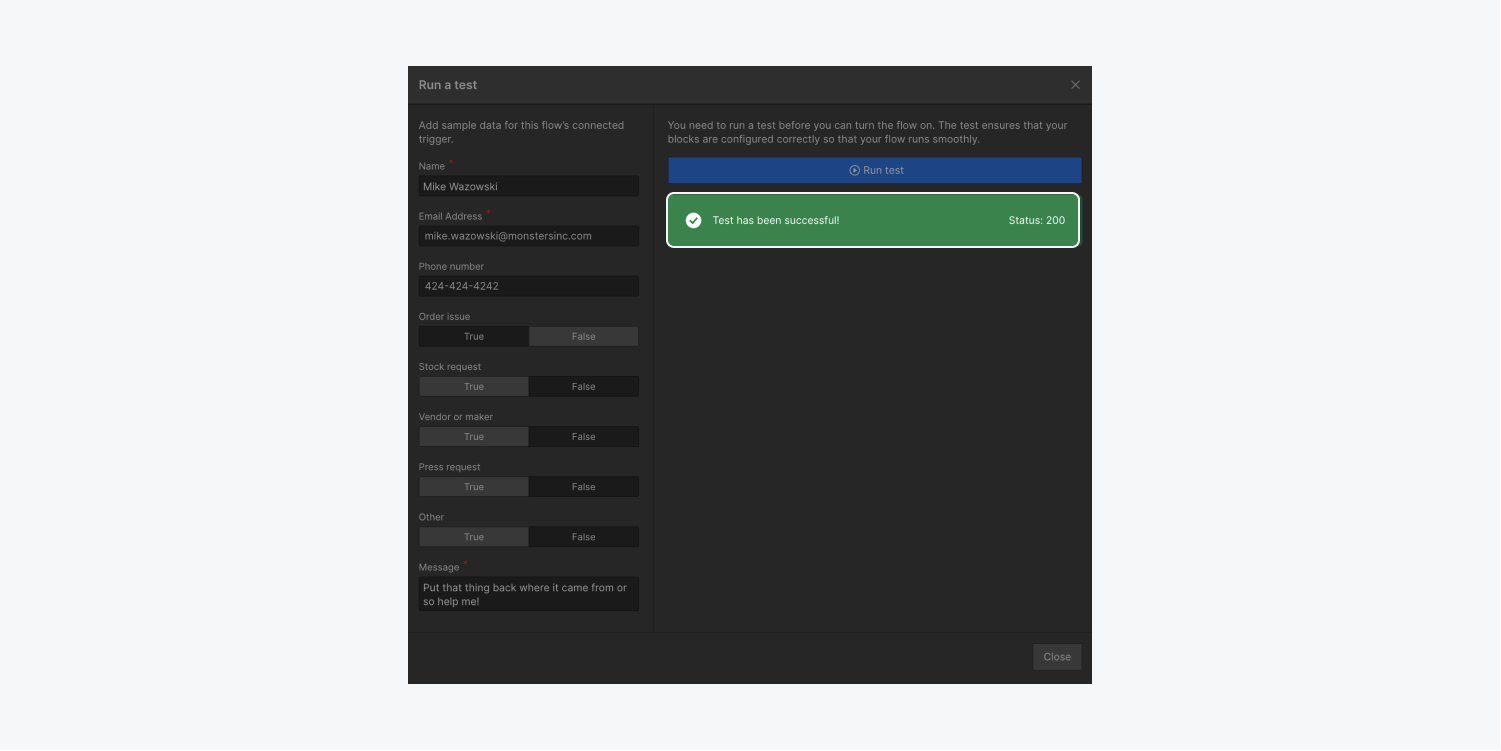
Task: Close the Run a test dialog with X
Action: (x=1075, y=85)
